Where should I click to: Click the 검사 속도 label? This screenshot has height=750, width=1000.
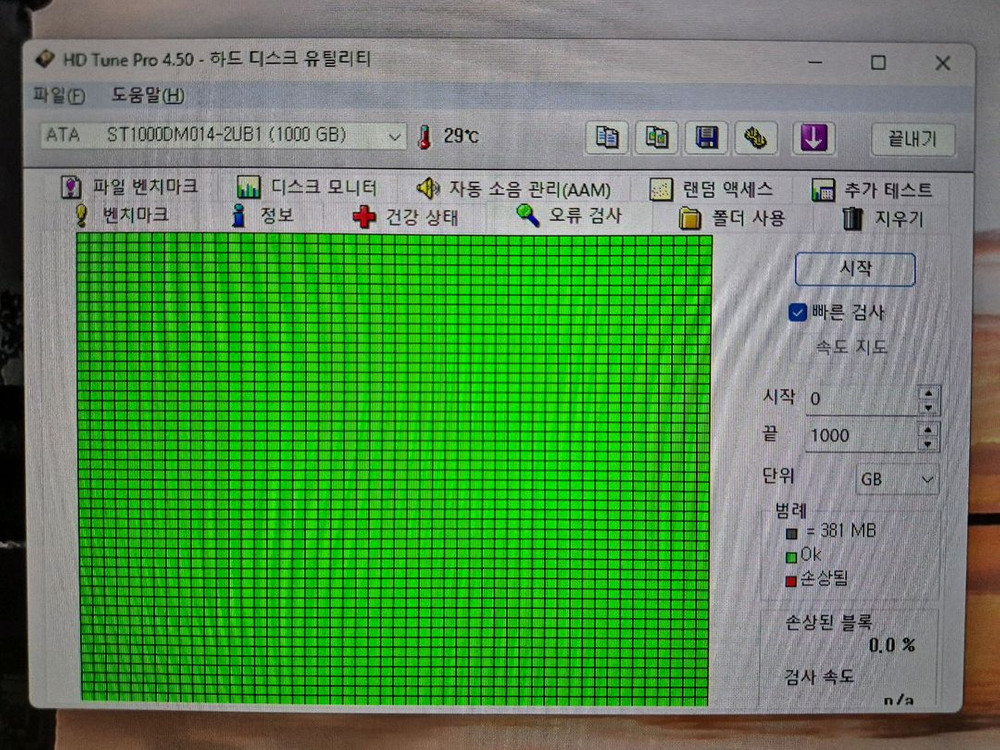818,676
